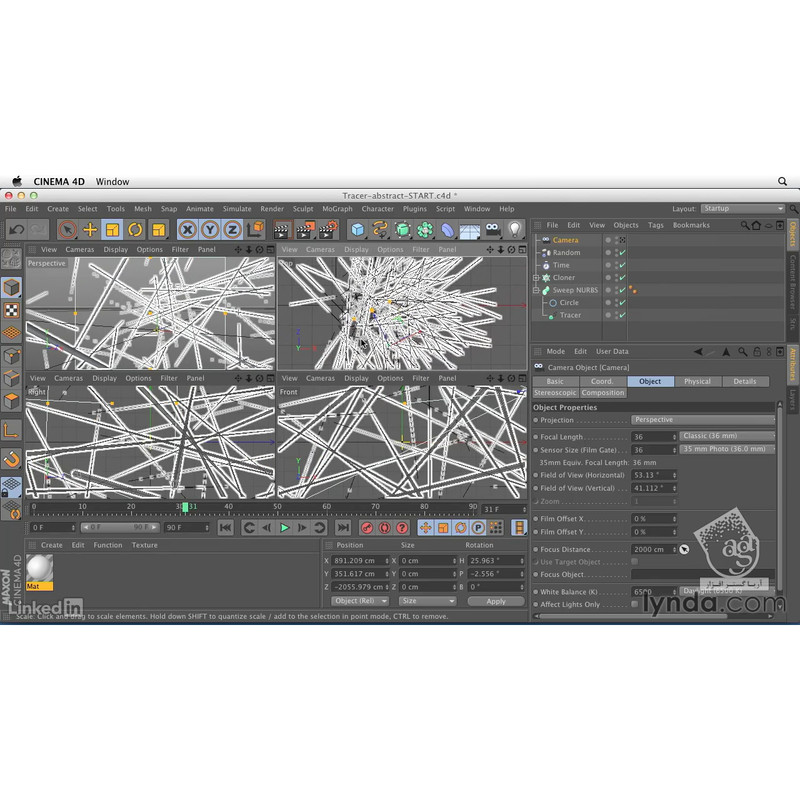The width and height of the screenshot is (800, 800).
Task: Enable the snap magnet tool in sidebar
Action: (x=11, y=459)
